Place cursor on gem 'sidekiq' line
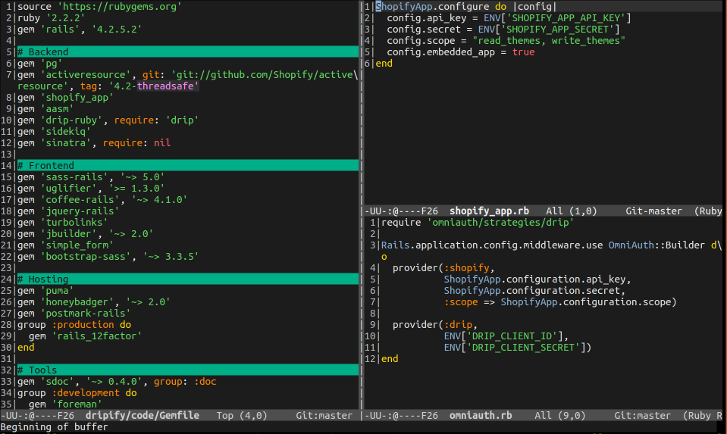 coord(54,131)
